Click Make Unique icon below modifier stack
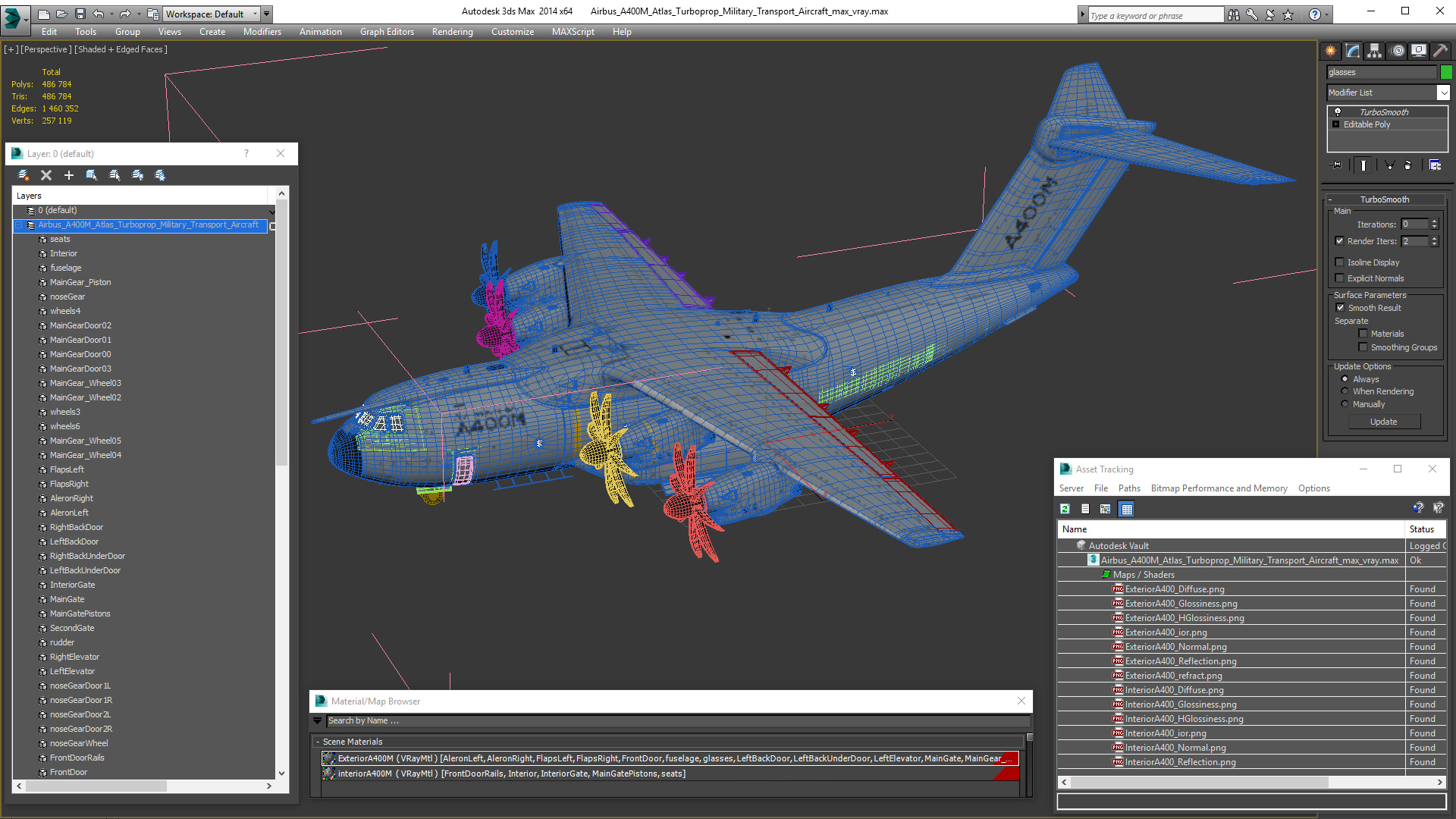Screen dimensions: 1456x819 click(x=1389, y=165)
